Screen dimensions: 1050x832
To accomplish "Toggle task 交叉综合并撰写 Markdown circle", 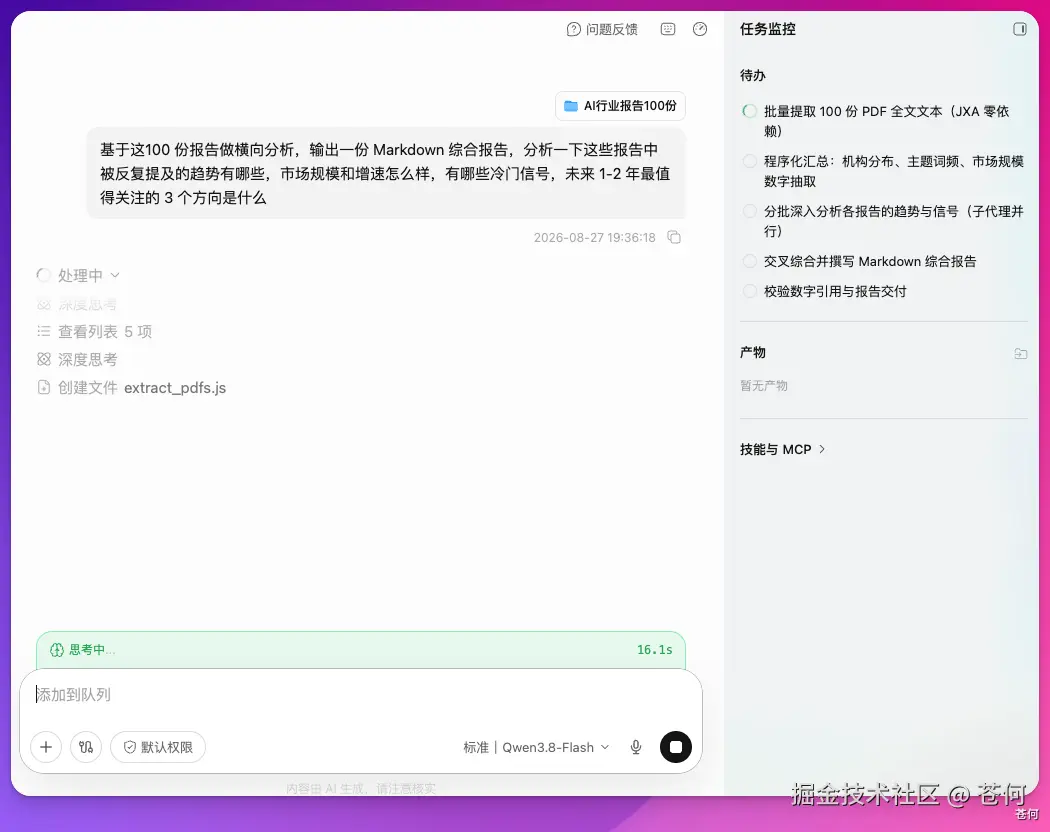I will click(x=750, y=261).
